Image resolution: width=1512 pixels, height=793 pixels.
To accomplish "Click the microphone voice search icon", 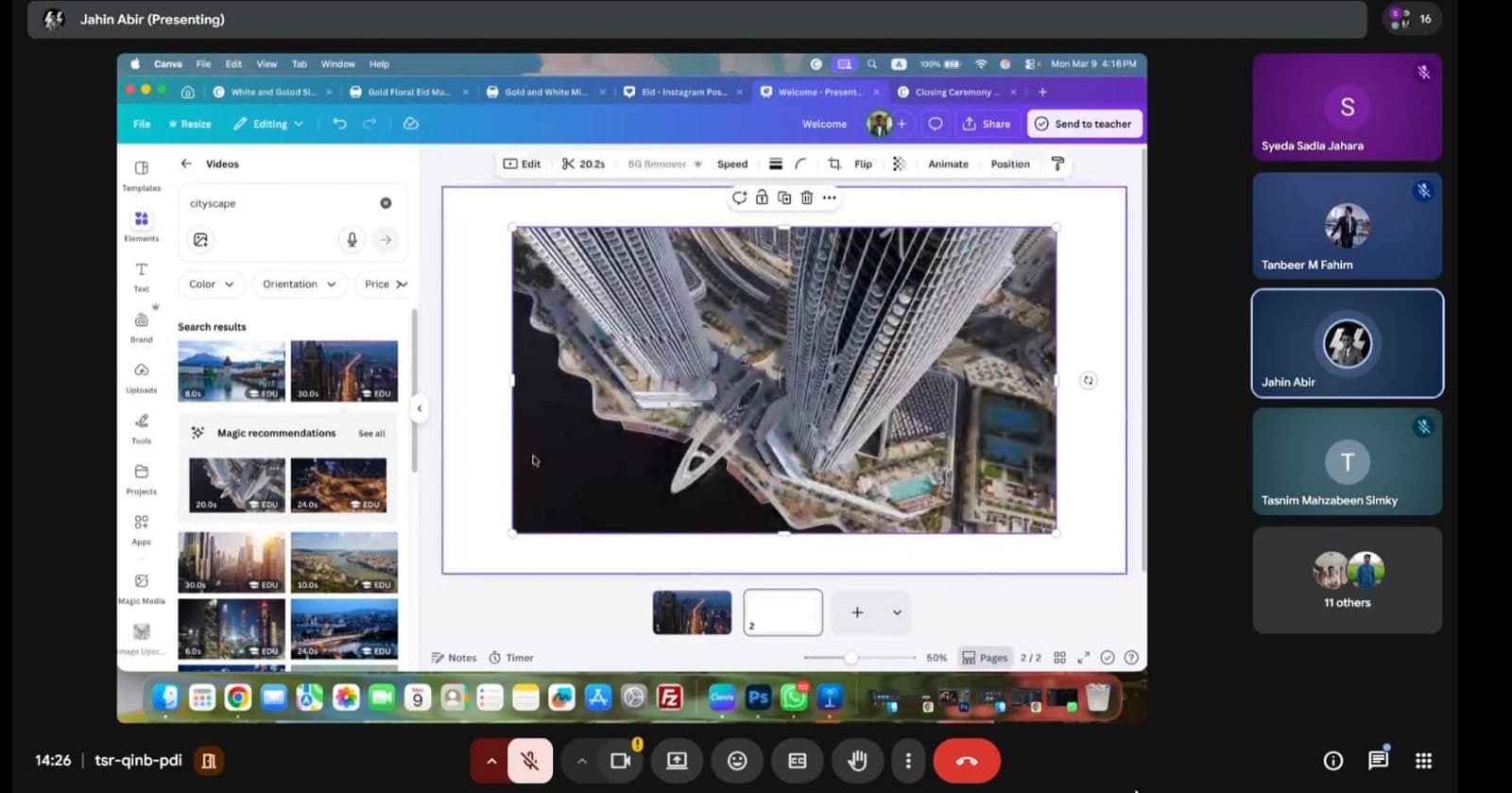I will tap(352, 240).
